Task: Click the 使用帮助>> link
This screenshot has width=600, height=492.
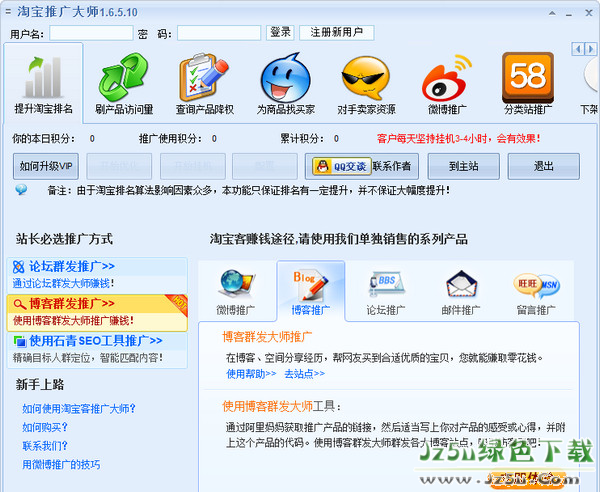Action: pyautogui.click(x=251, y=373)
